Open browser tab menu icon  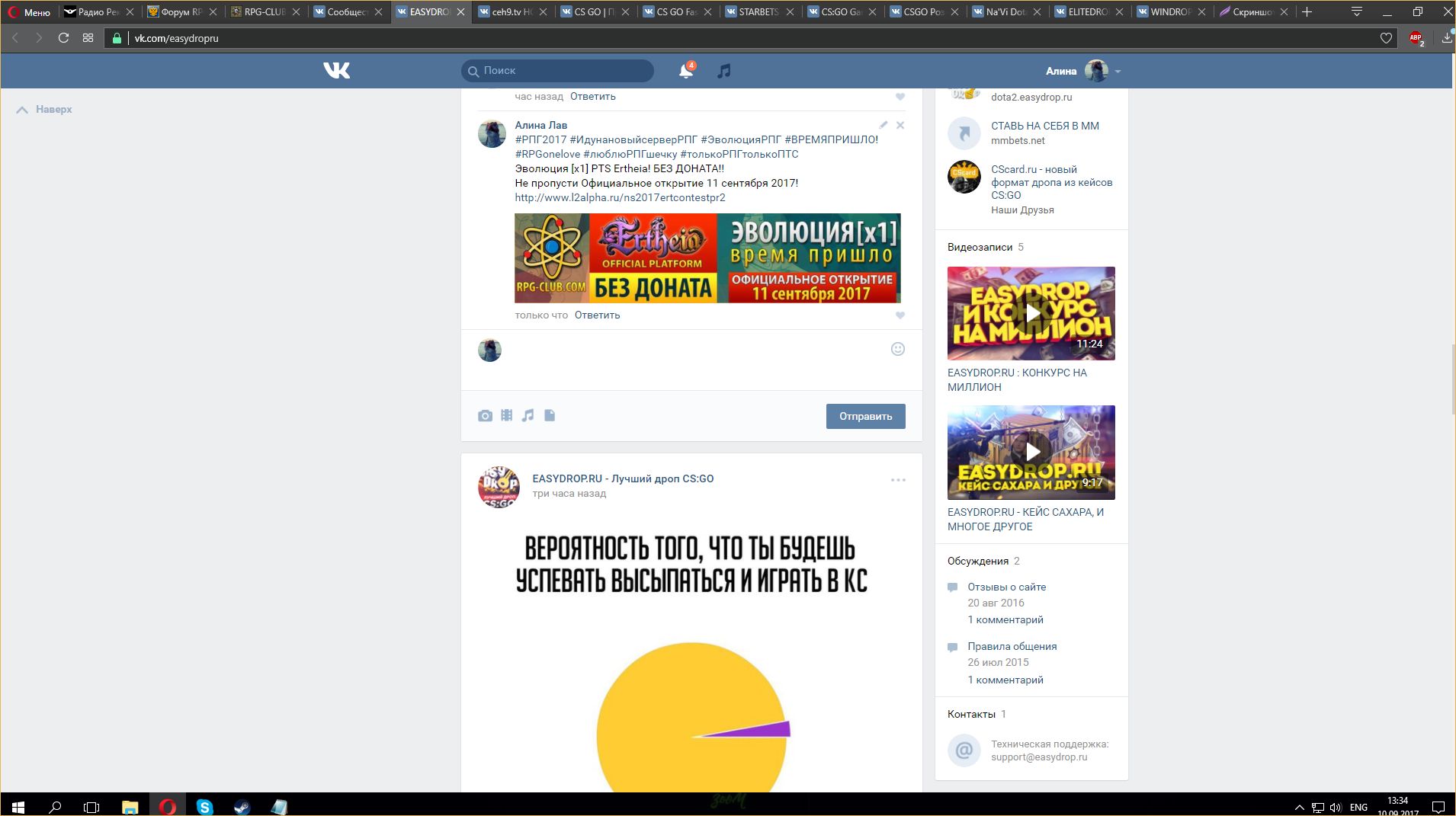click(x=1357, y=12)
